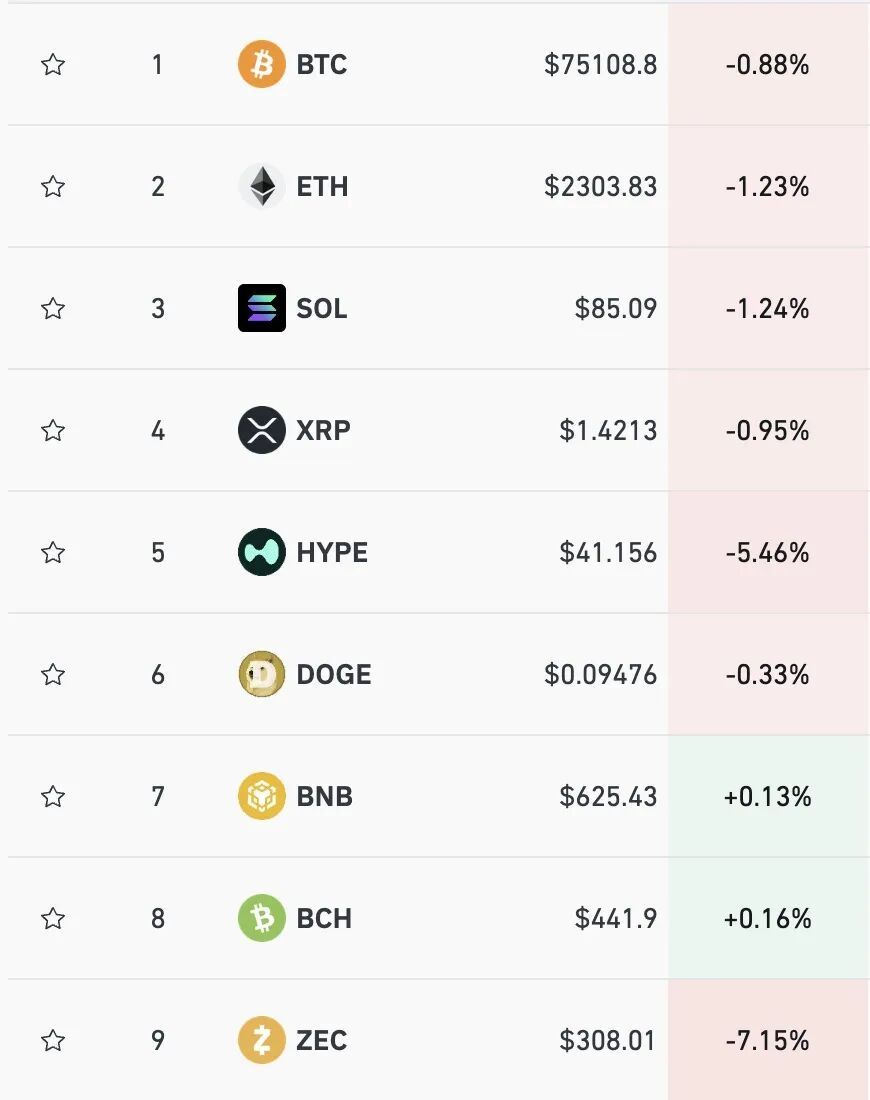This screenshot has width=870, height=1100.
Task: Add ZEC to favorites via star
Action: 53,1041
